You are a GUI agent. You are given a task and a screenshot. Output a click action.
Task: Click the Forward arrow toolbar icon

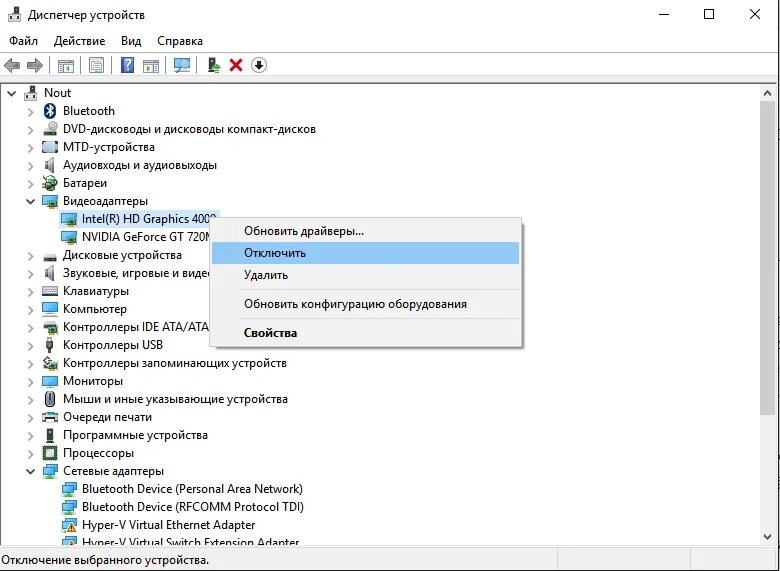[35, 65]
